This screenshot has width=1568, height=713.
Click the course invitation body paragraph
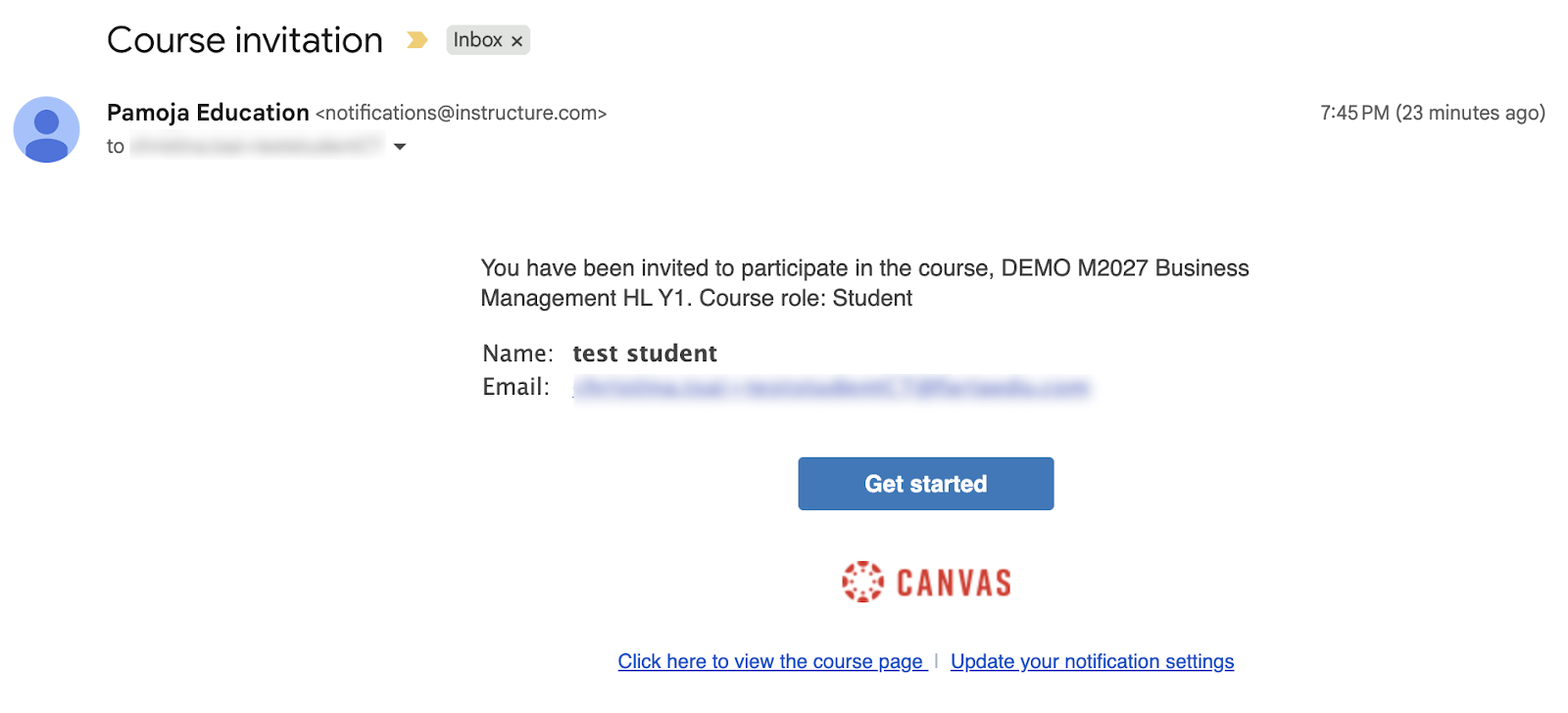(x=864, y=283)
